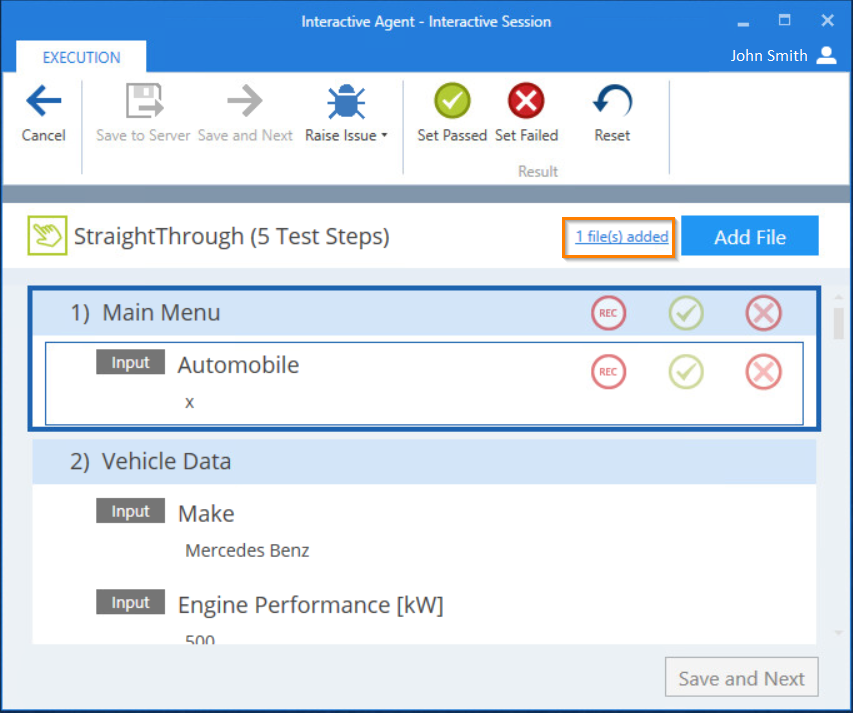This screenshot has width=853, height=713.
Task: Click the blue Add File button
Action: pos(750,237)
